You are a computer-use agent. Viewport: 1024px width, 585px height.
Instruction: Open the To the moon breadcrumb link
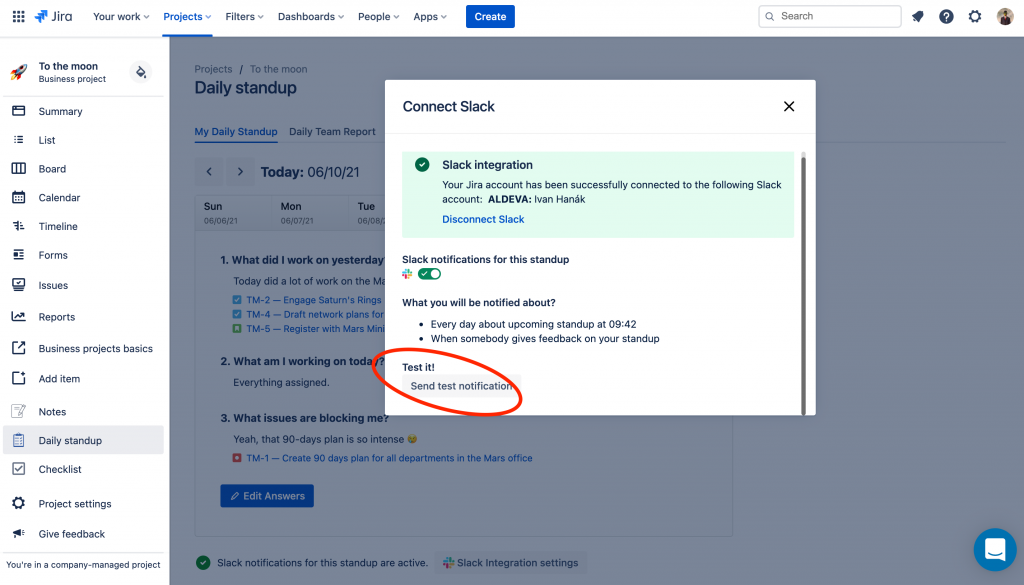tap(278, 69)
